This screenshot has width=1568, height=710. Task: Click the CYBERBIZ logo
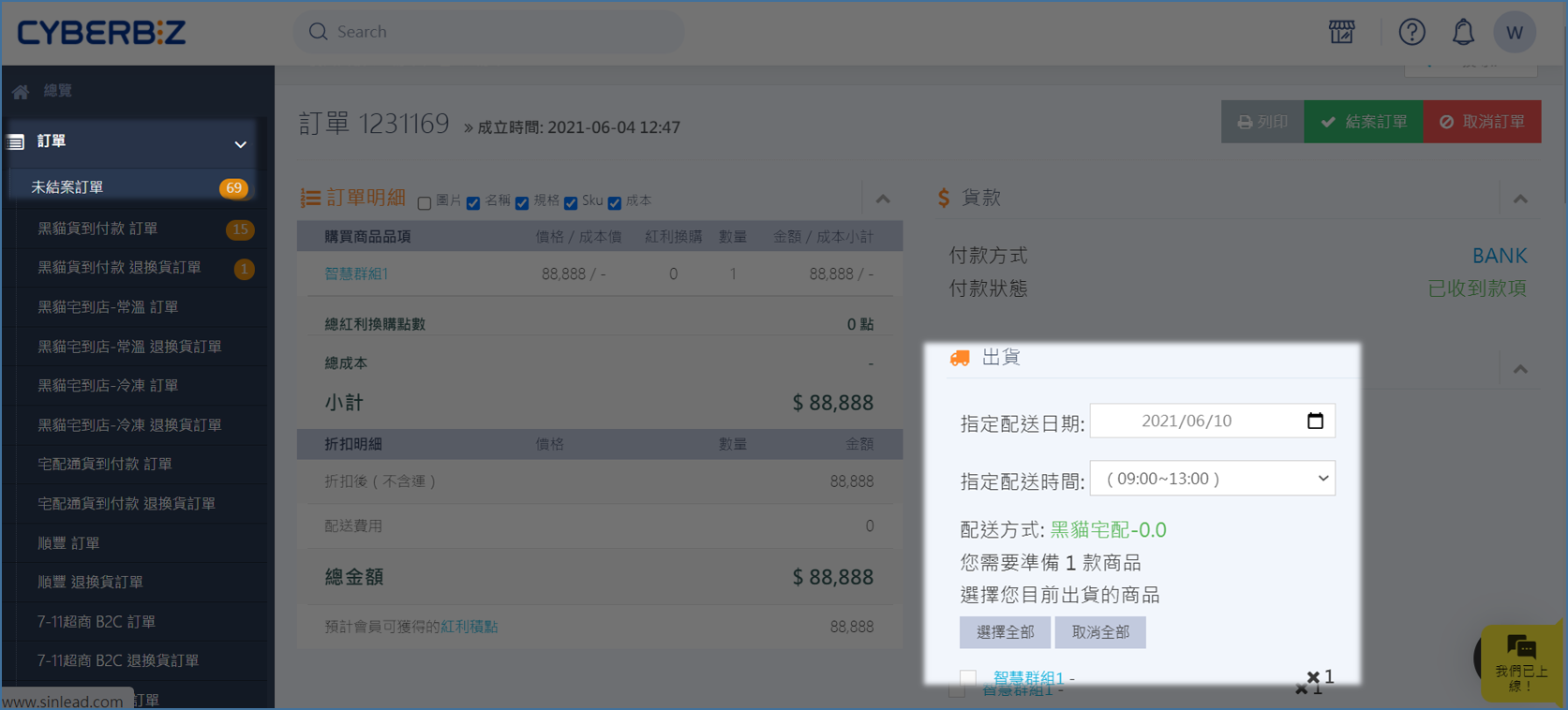101,32
